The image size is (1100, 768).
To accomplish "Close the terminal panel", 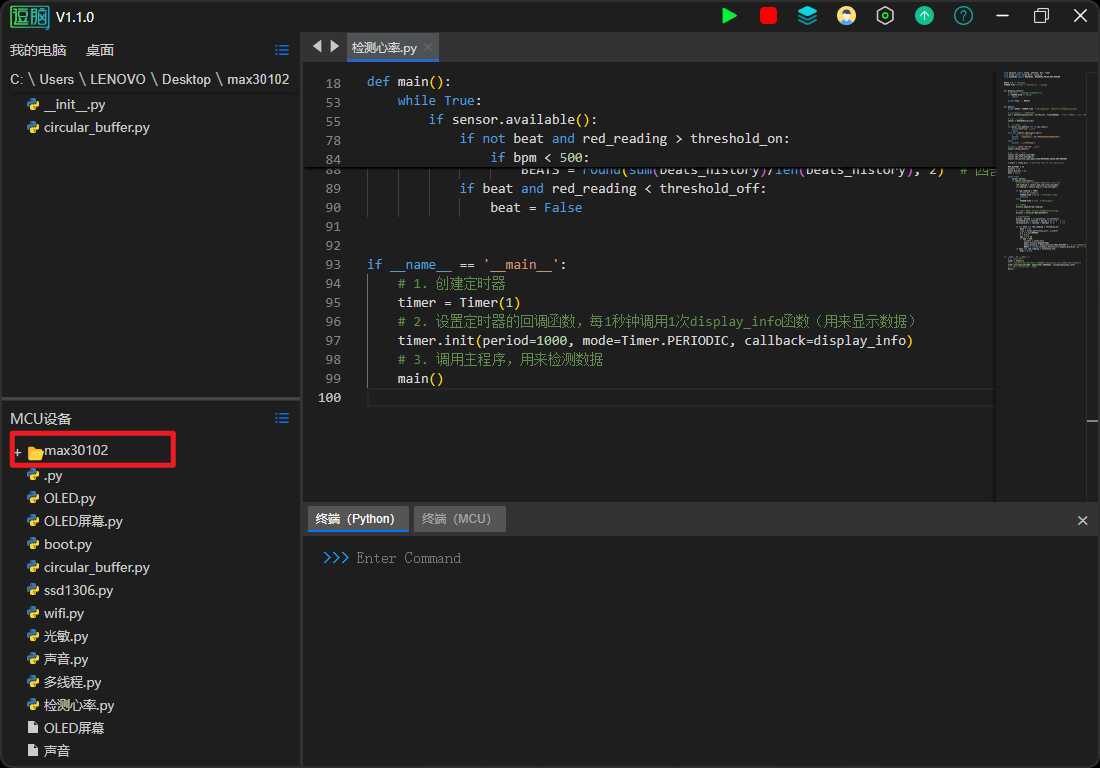I will (1082, 520).
